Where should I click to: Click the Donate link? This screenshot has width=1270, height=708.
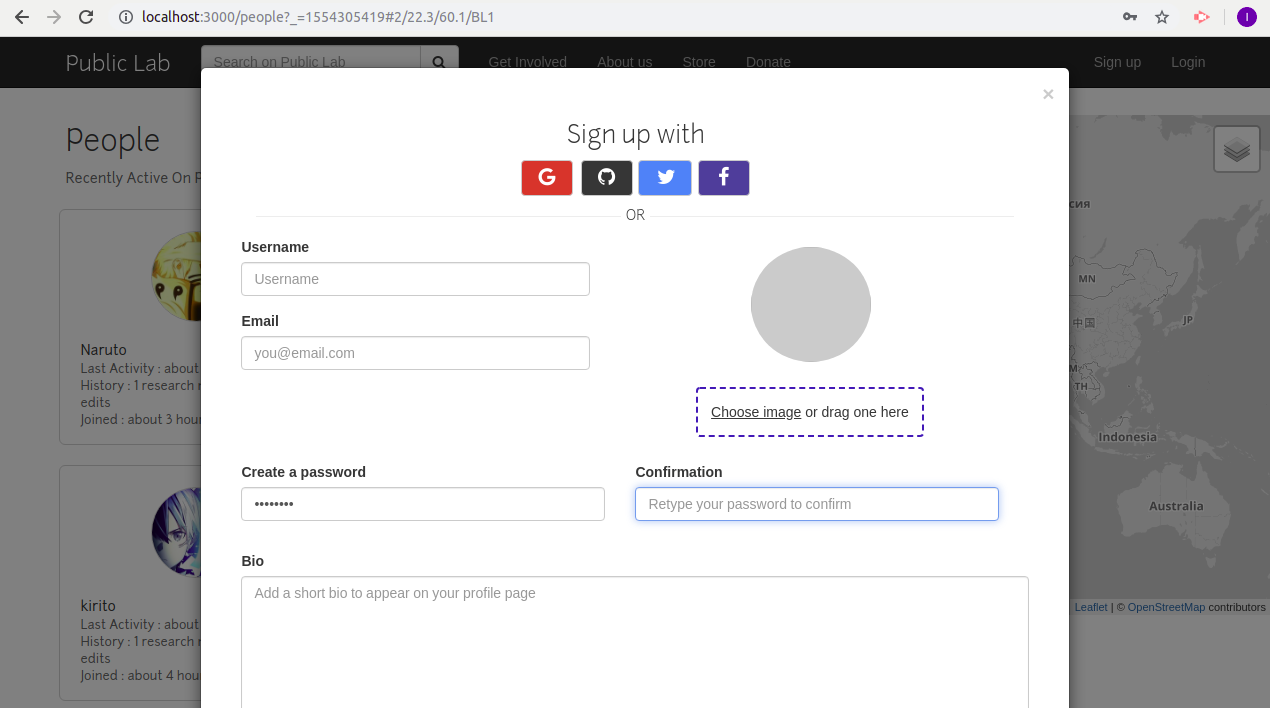[768, 62]
